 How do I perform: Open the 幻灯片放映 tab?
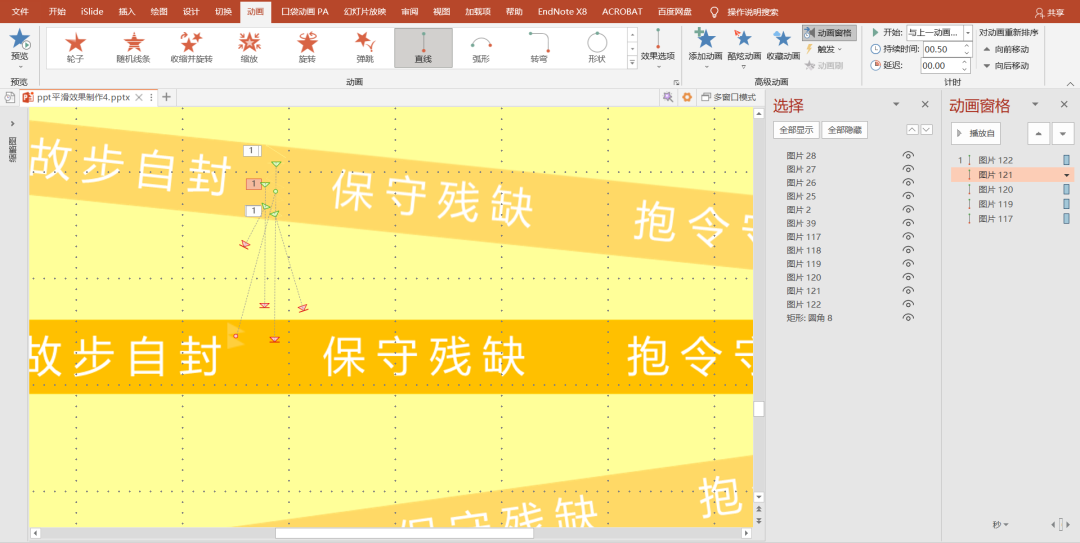364,12
